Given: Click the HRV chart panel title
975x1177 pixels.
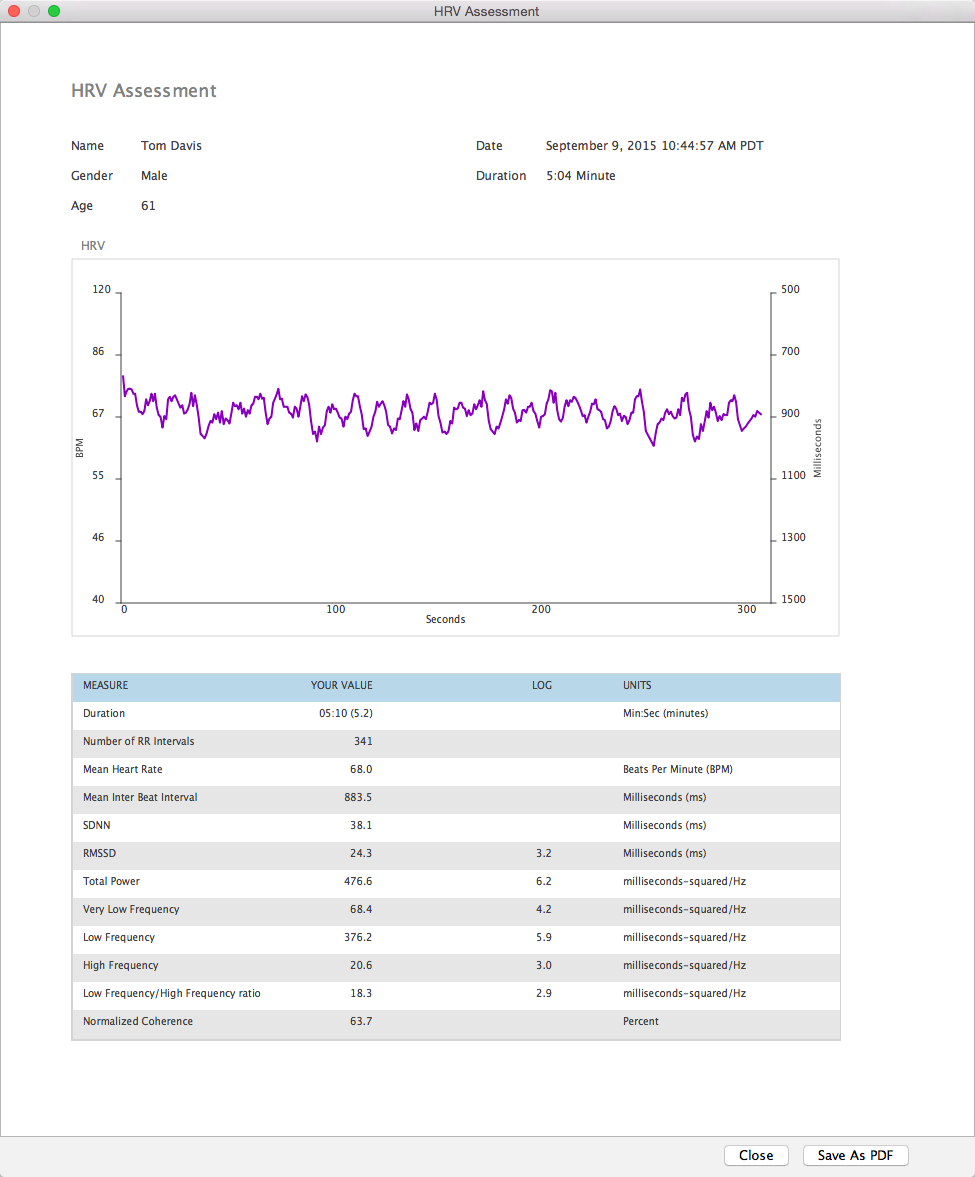Looking at the screenshot, I should pyautogui.click(x=92, y=245).
